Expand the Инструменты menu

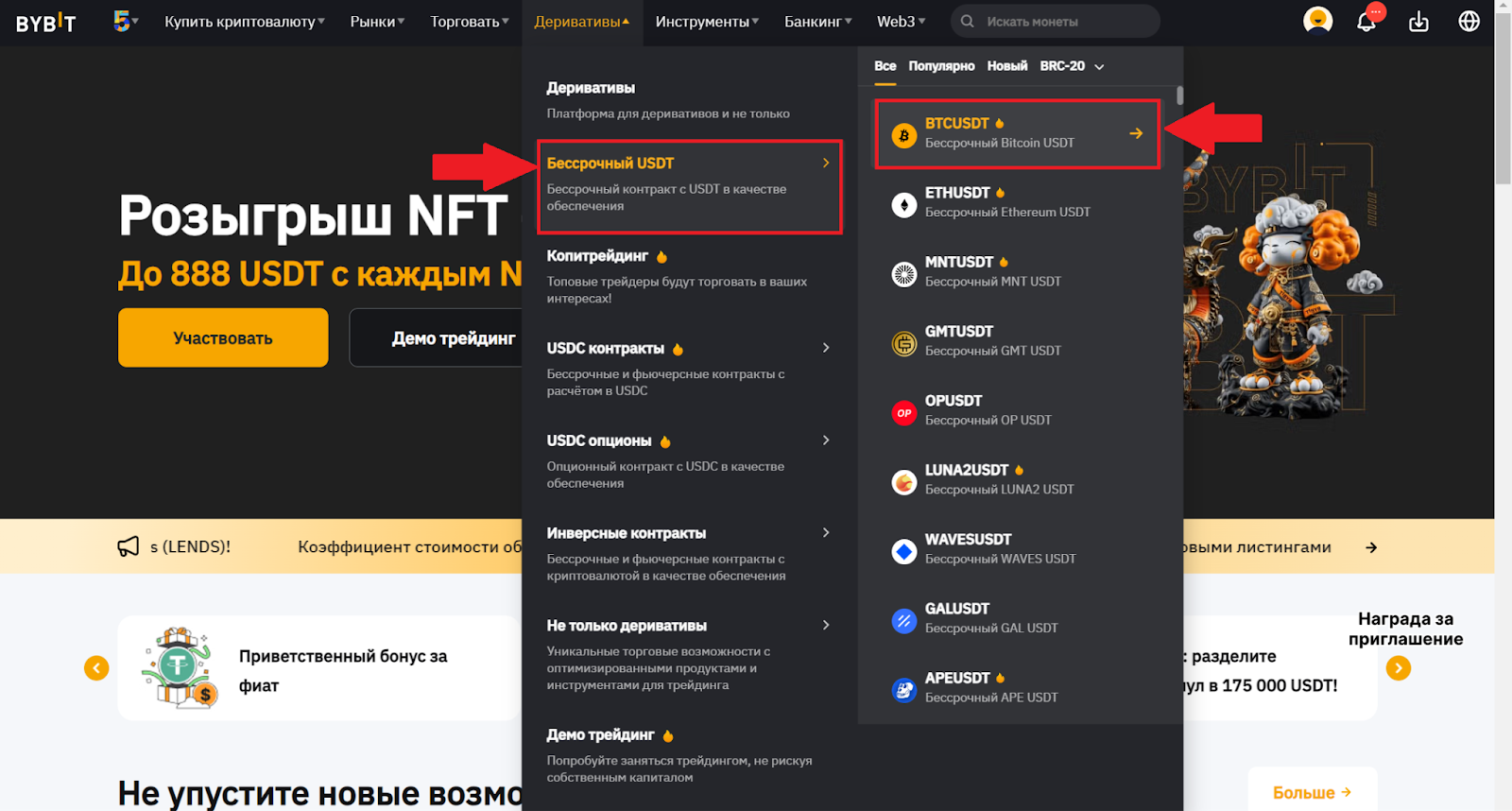pos(707,21)
